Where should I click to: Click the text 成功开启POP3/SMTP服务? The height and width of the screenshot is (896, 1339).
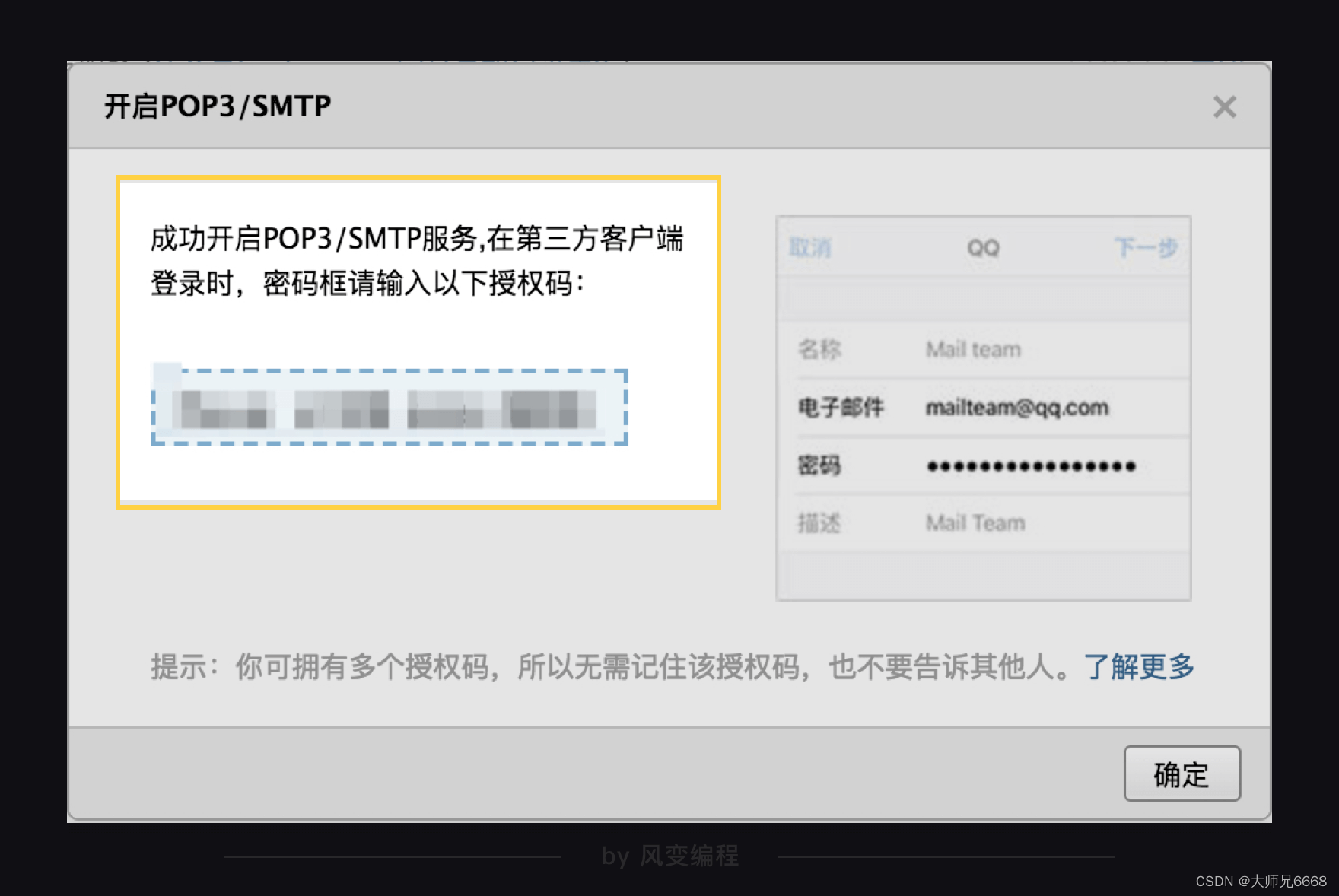tap(313, 239)
